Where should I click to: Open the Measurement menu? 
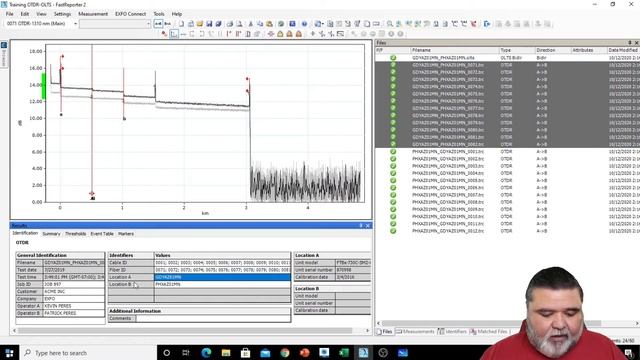93,14
